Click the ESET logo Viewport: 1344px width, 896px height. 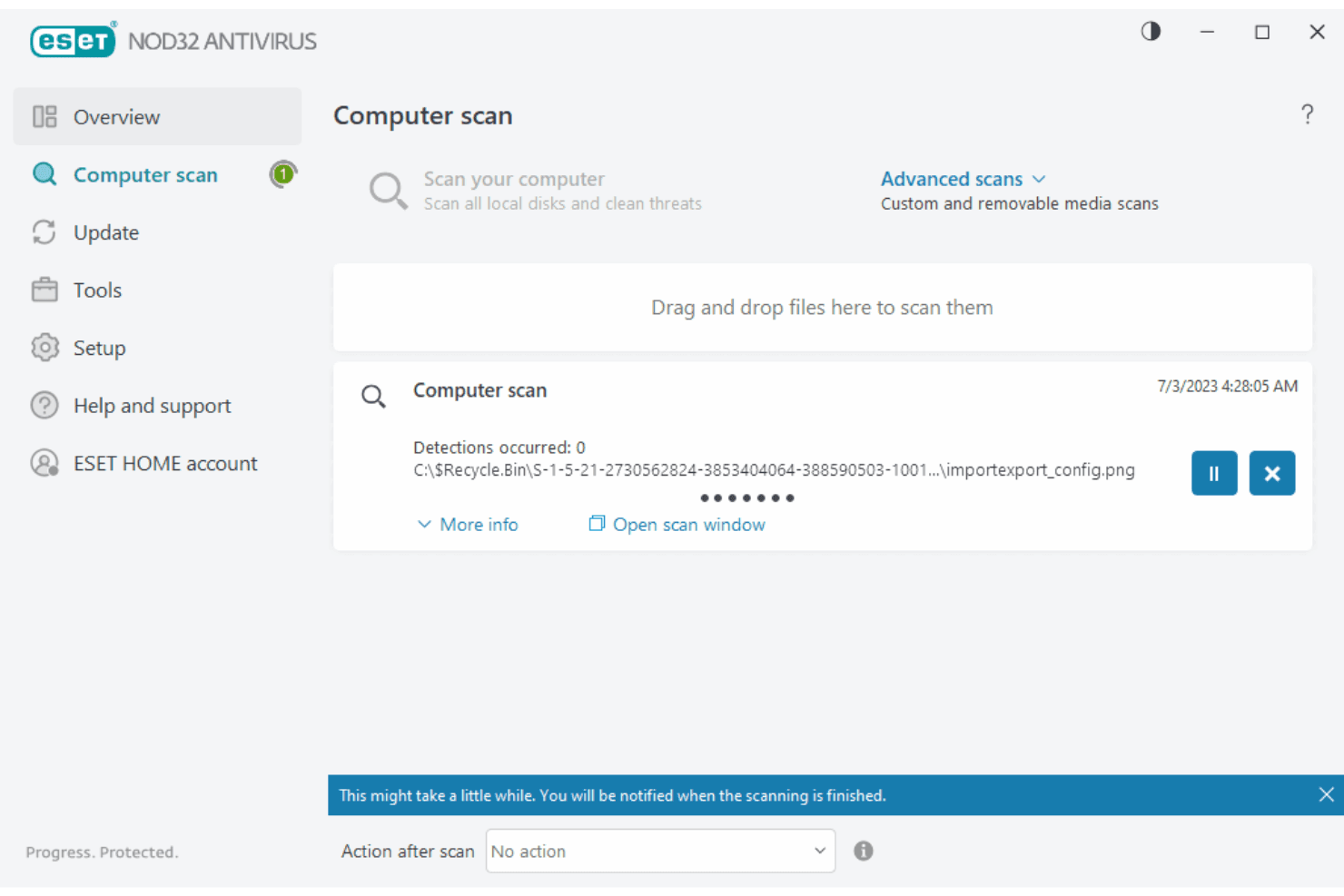point(73,41)
